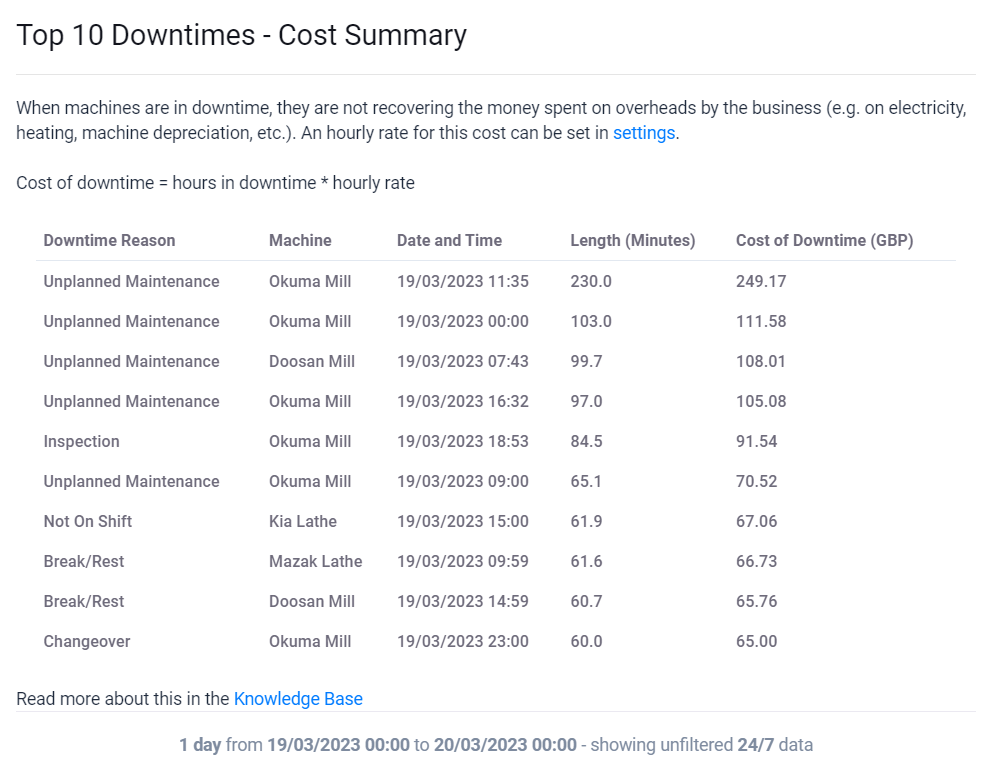Select the 105.08 cost cell
Screen dimensions: 992x773
[761, 401]
